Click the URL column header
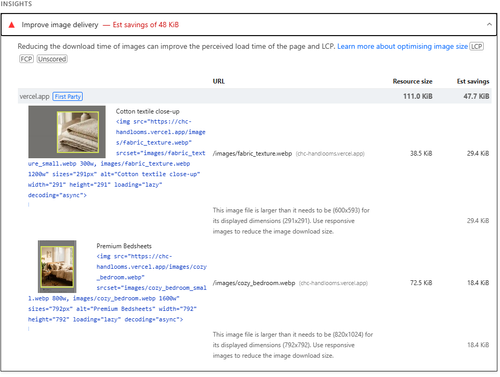 219,81
